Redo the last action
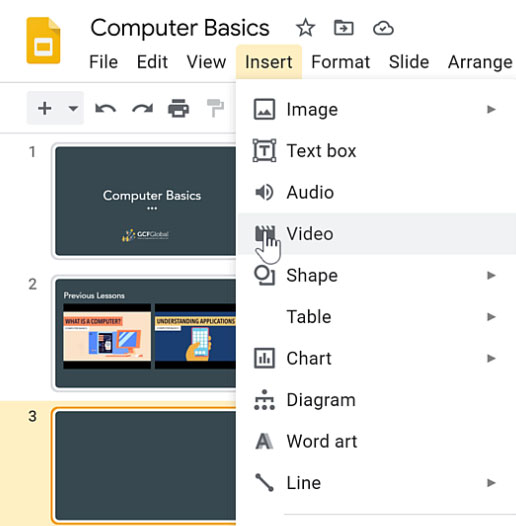The width and height of the screenshot is (516, 526). 143,109
